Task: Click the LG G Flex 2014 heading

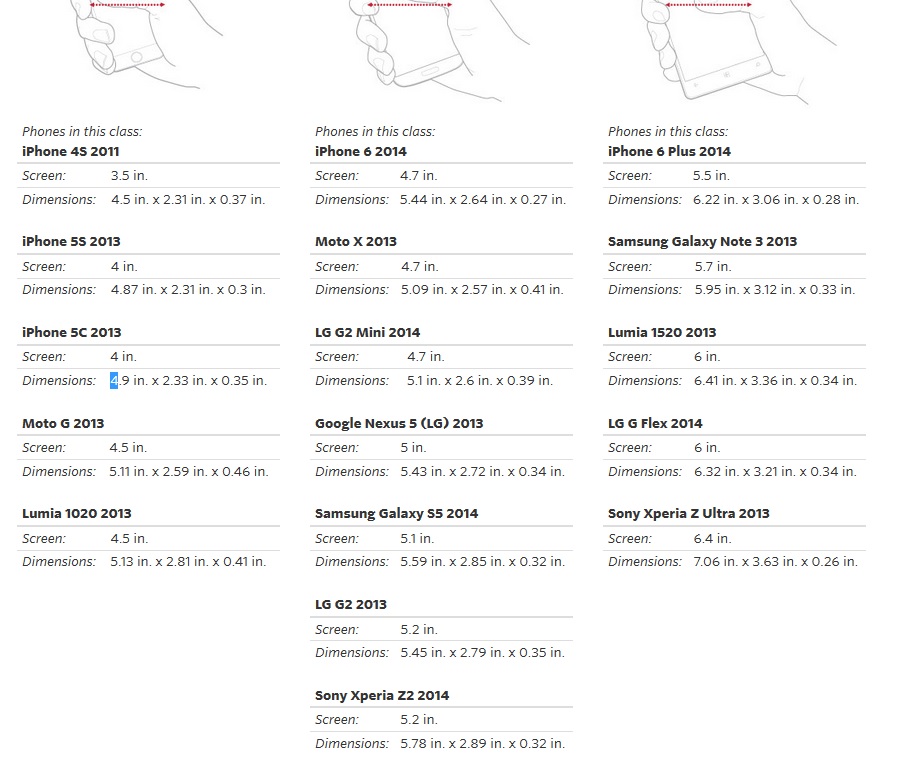Action: point(655,423)
